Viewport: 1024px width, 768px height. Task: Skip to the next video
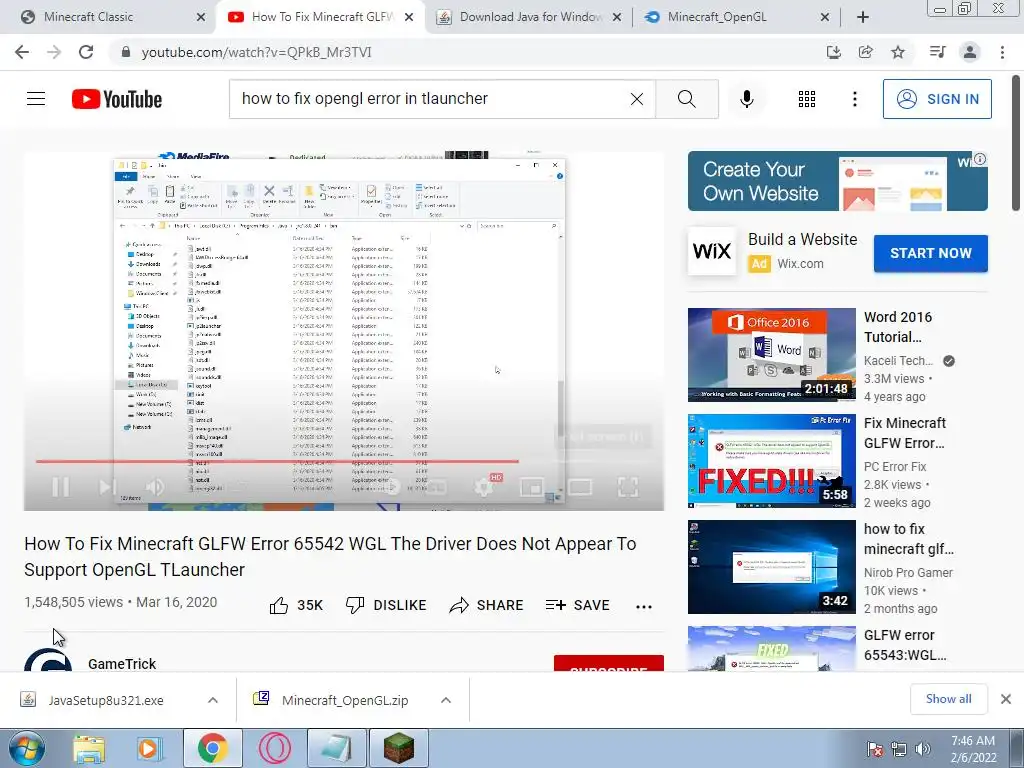click(x=106, y=487)
